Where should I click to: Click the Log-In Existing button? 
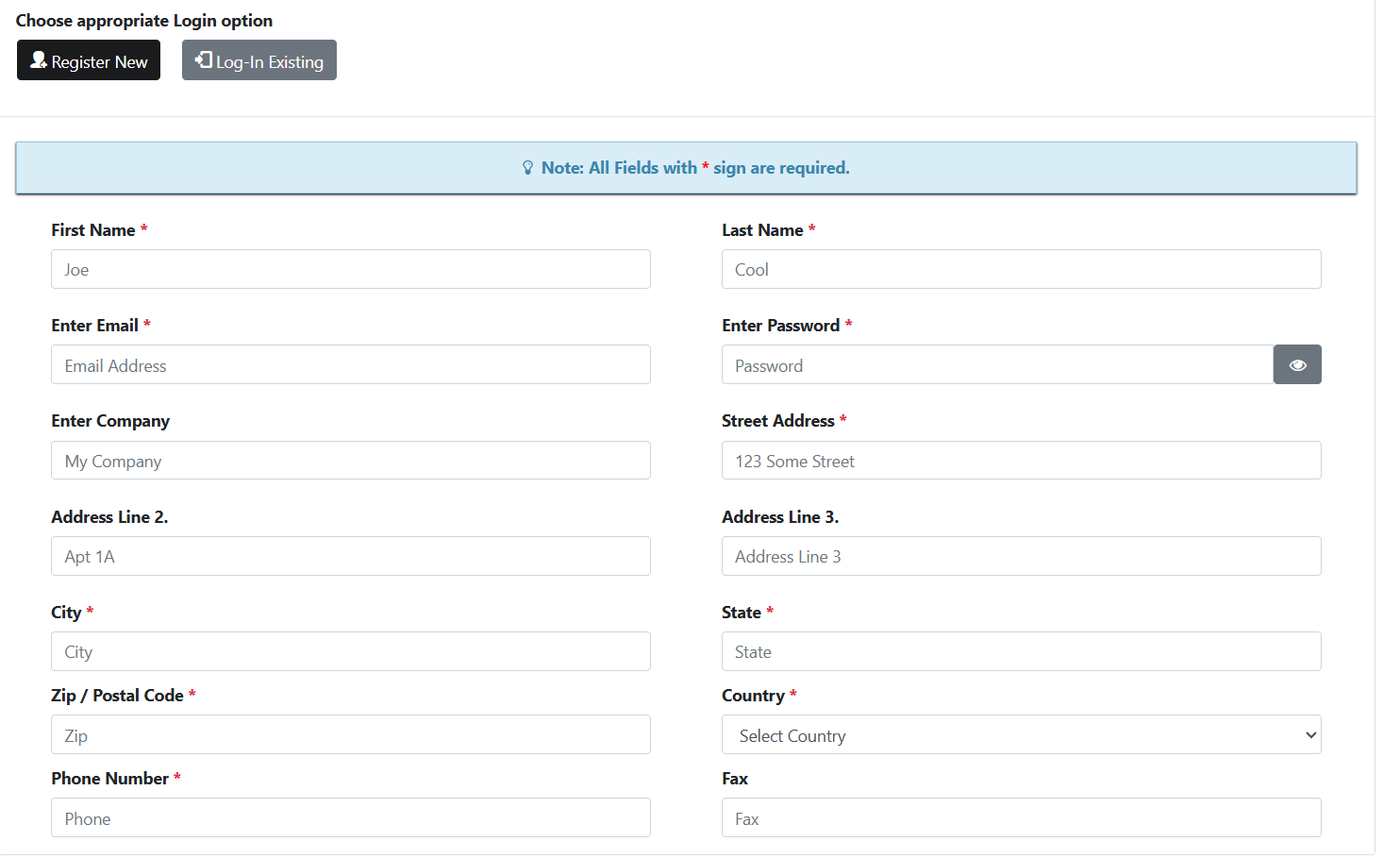(x=259, y=60)
